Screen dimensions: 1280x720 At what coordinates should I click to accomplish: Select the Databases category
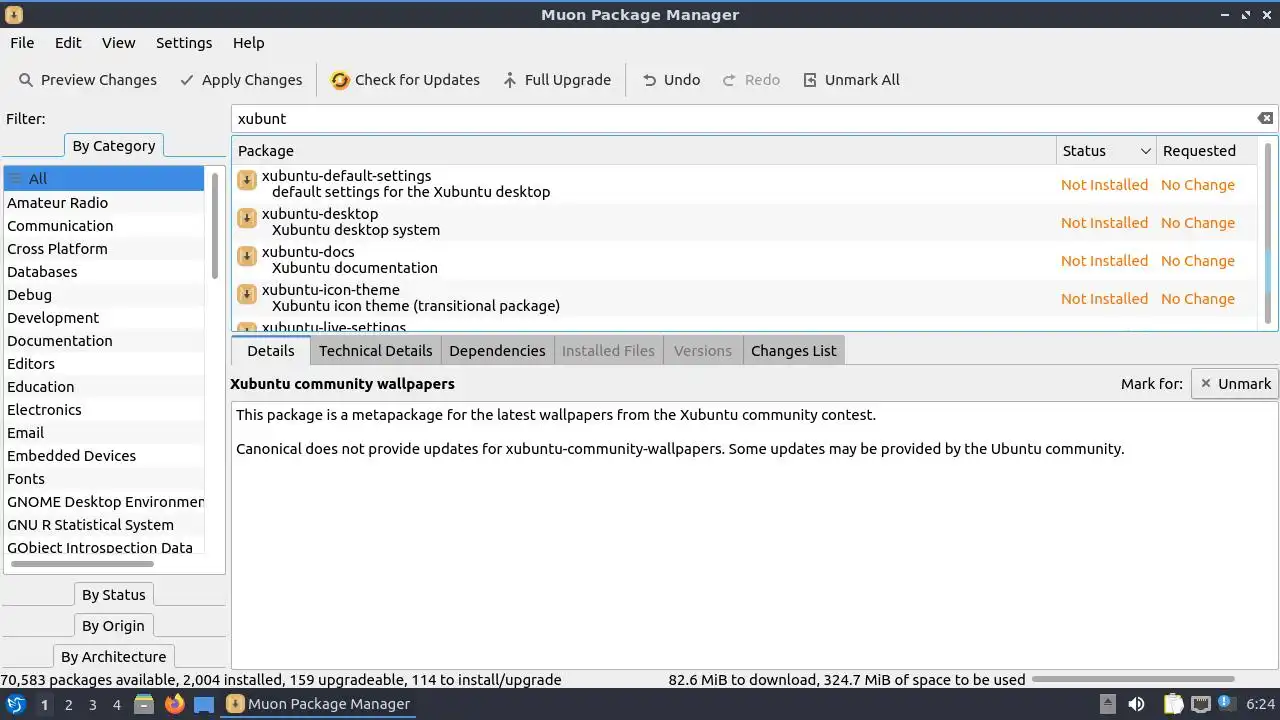coord(104,272)
